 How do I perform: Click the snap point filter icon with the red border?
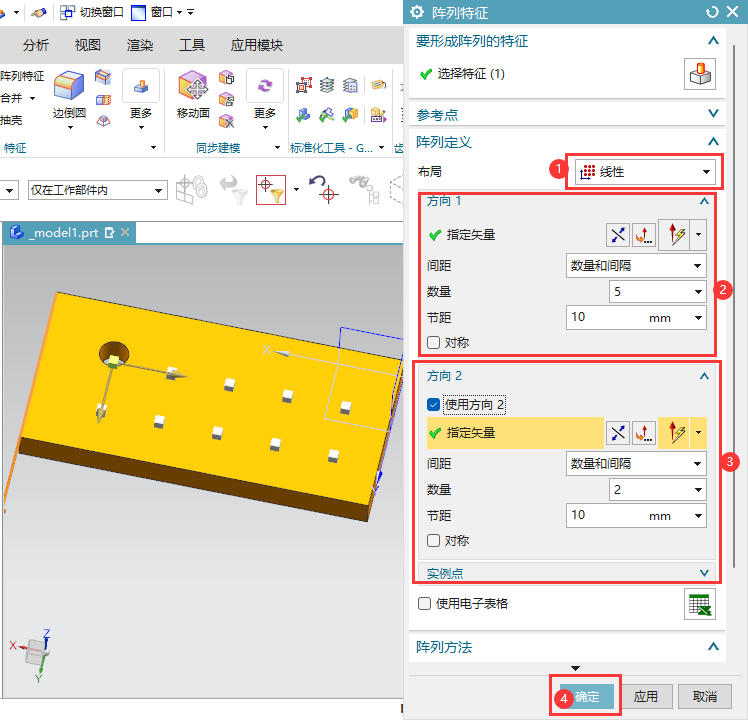(x=271, y=190)
